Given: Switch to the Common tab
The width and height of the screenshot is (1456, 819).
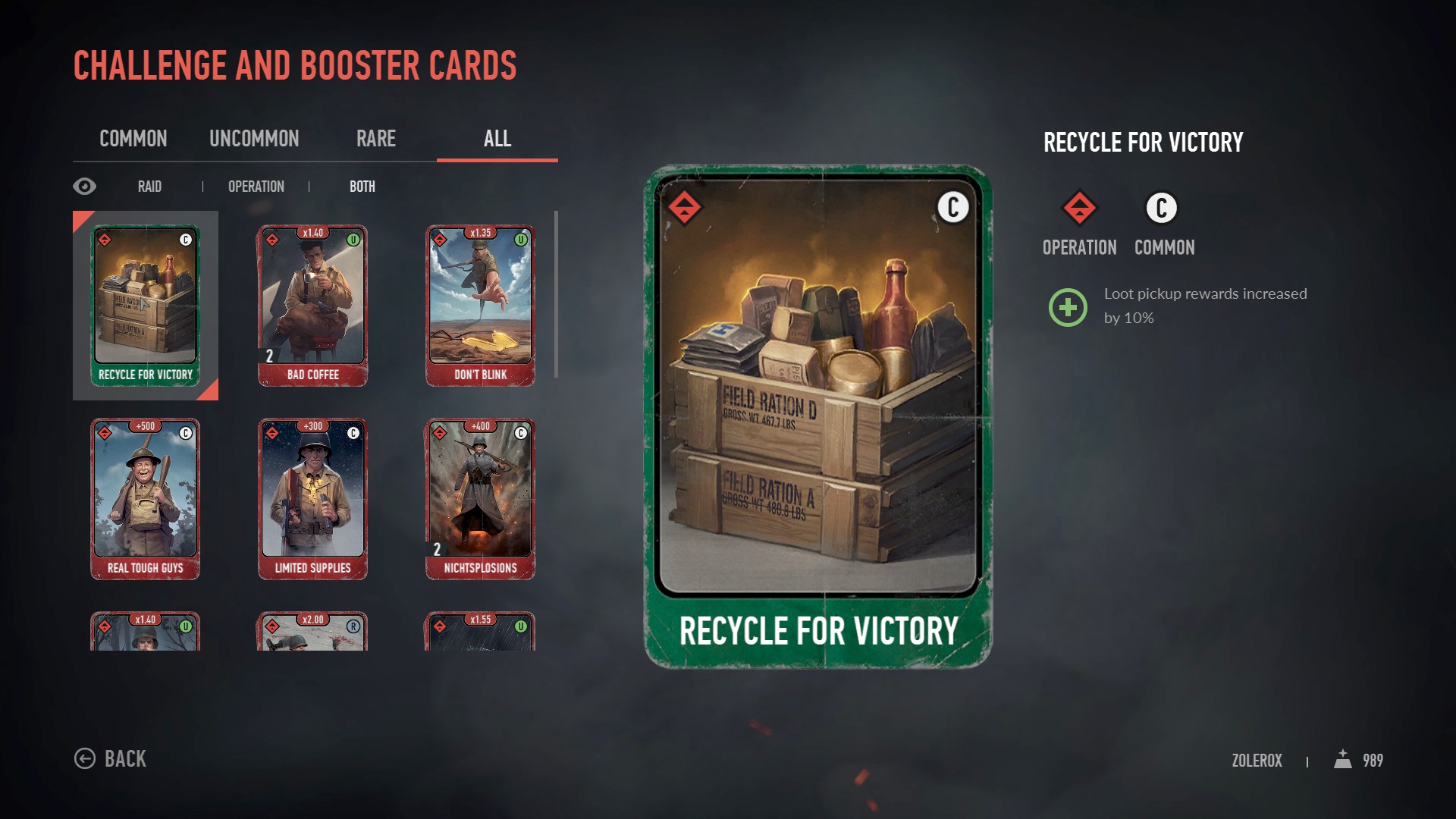Looking at the screenshot, I should (133, 139).
